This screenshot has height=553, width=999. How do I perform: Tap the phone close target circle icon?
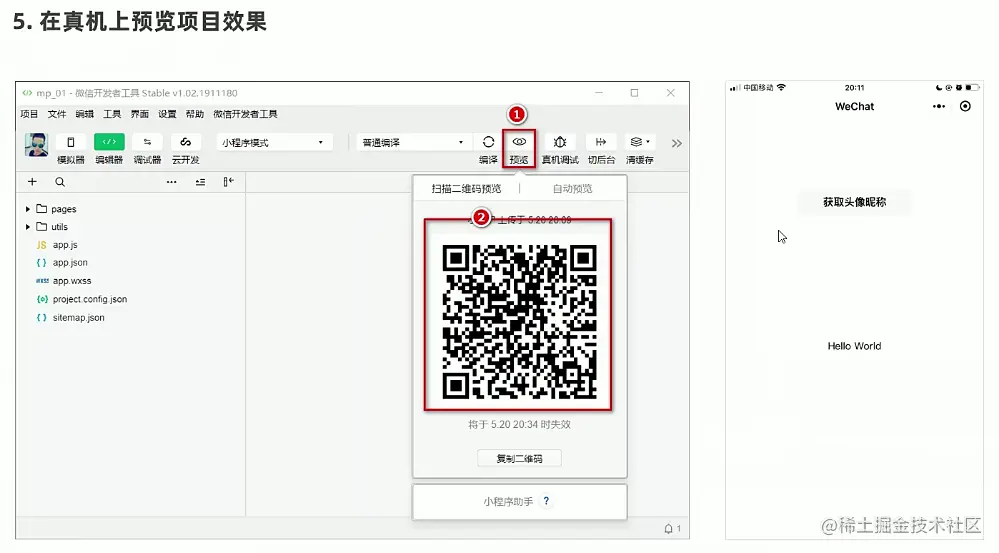965,106
